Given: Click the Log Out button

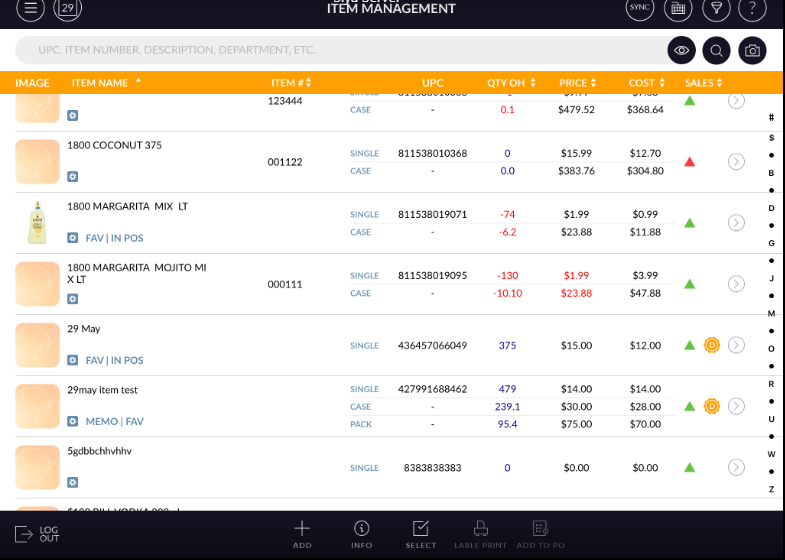Looking at the screenshot, I should click(x=38, y=534).
